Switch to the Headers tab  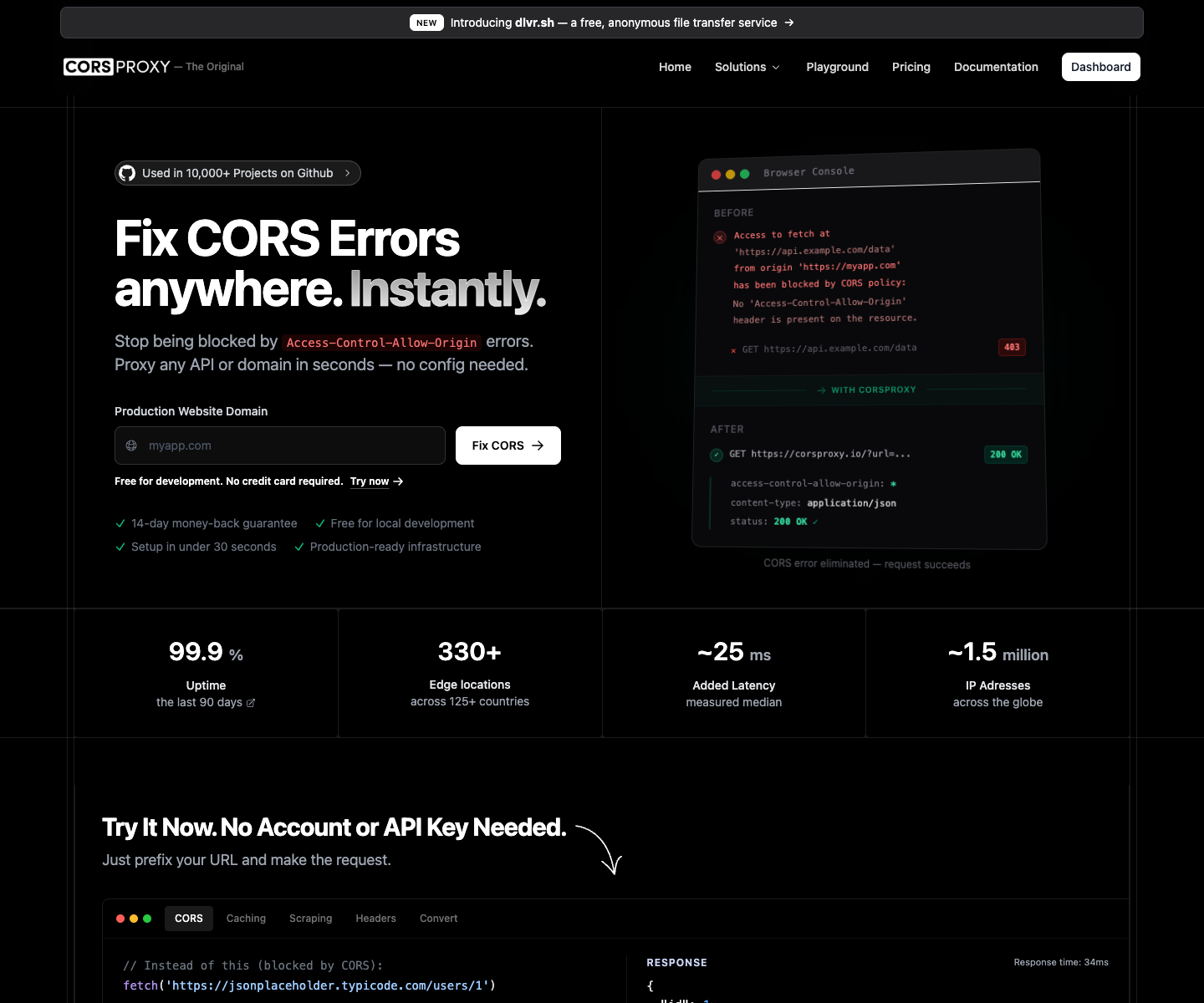click(x=375, y=919)
